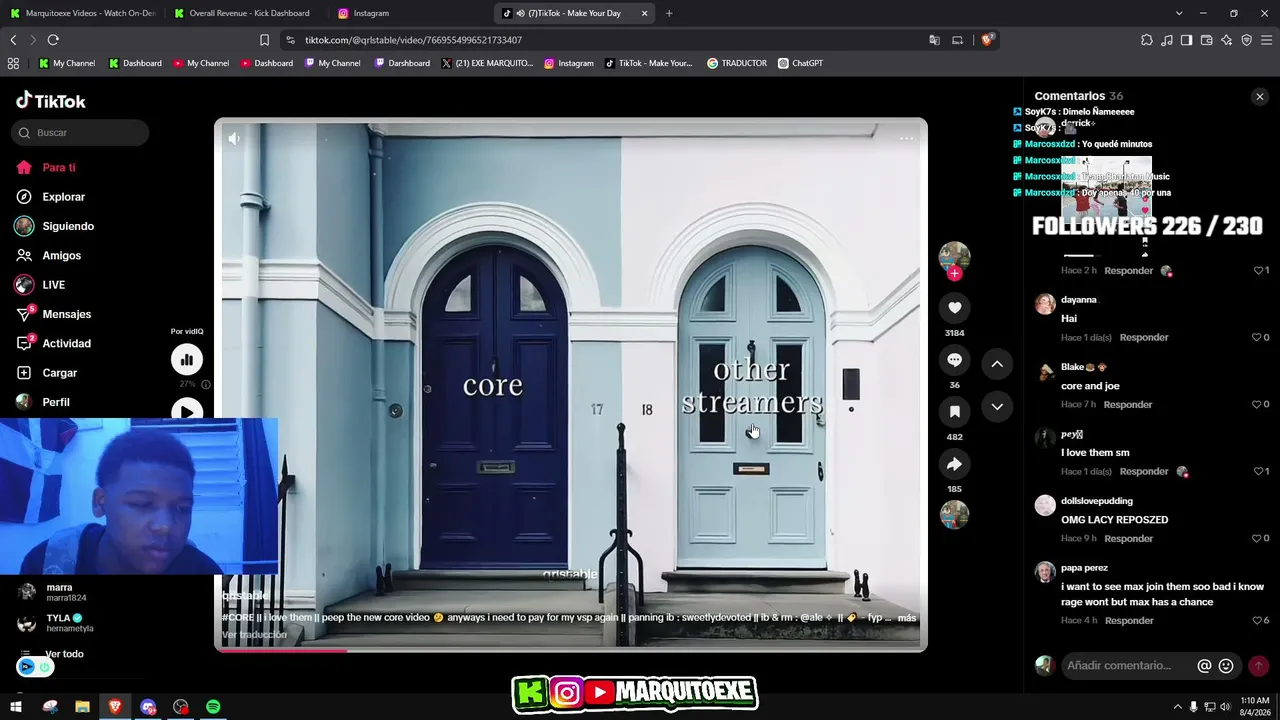Seek using the red video progress bar
This screenshot has width=1280, height=720.
point(570,650)
